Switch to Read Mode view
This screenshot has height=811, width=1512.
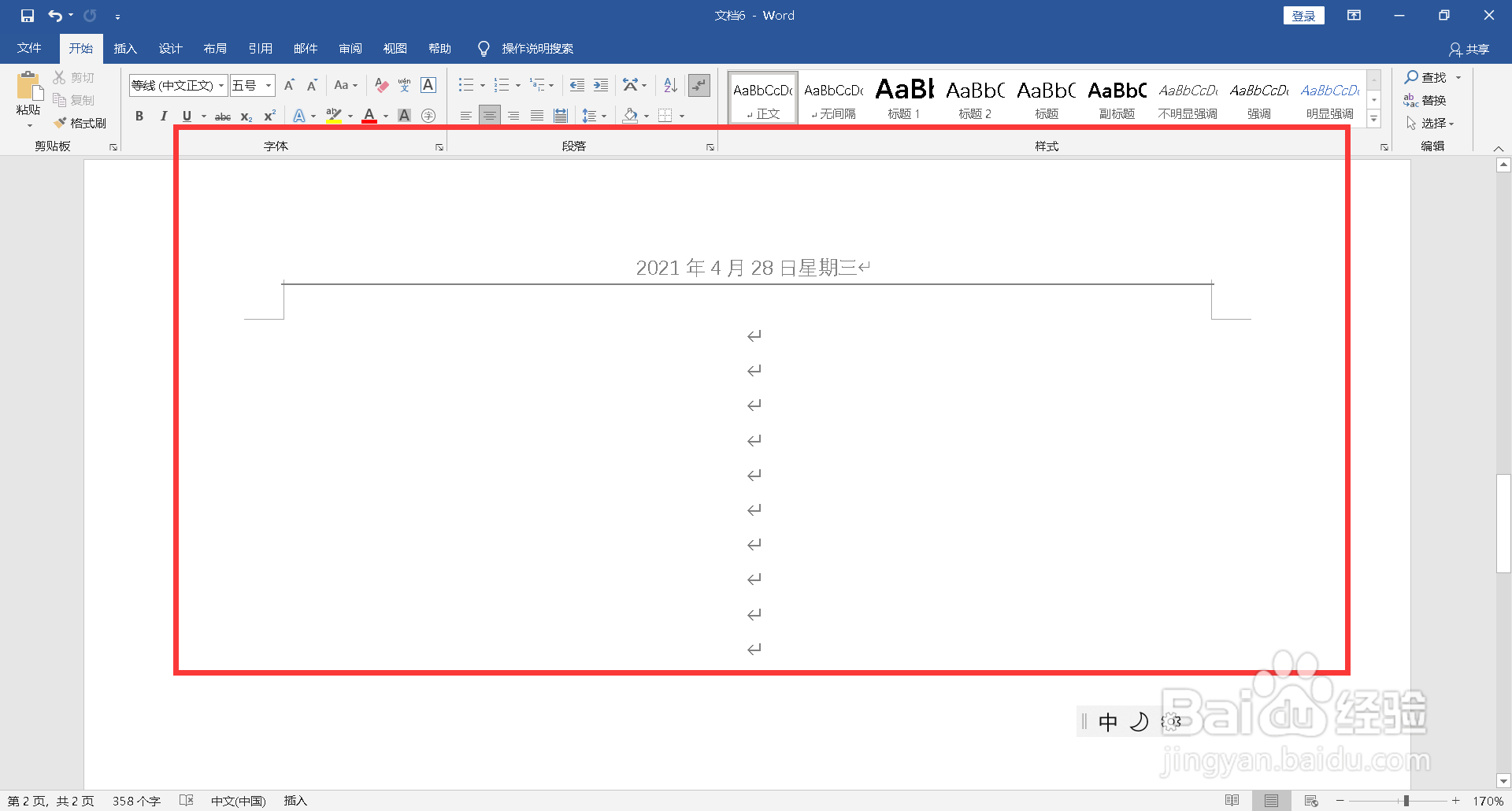click(1232, 801)
